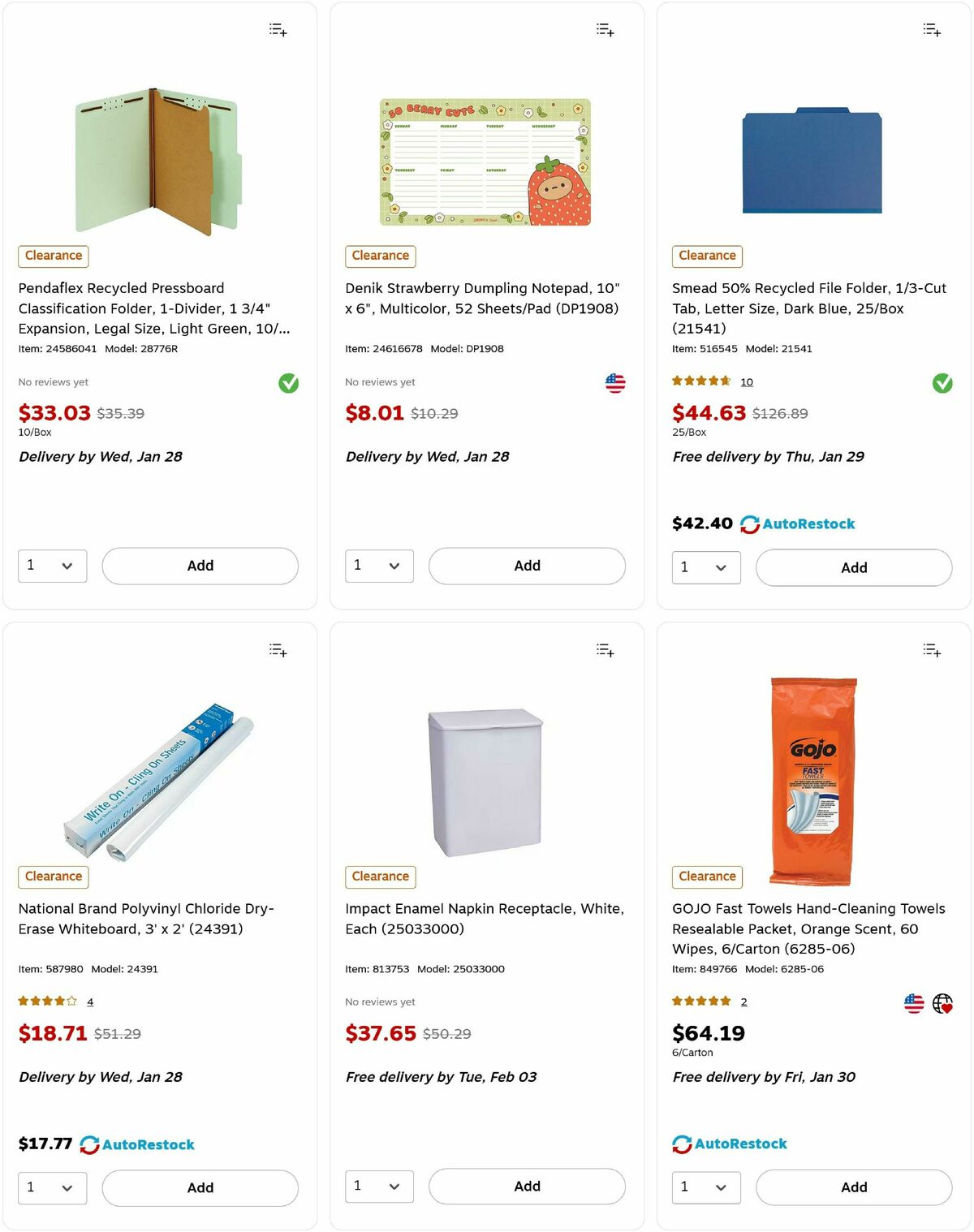This screenshot has width=974, height=1232.
Task: Click the globe eco icon on the GOJO towels card
Action: (942, 1002)
